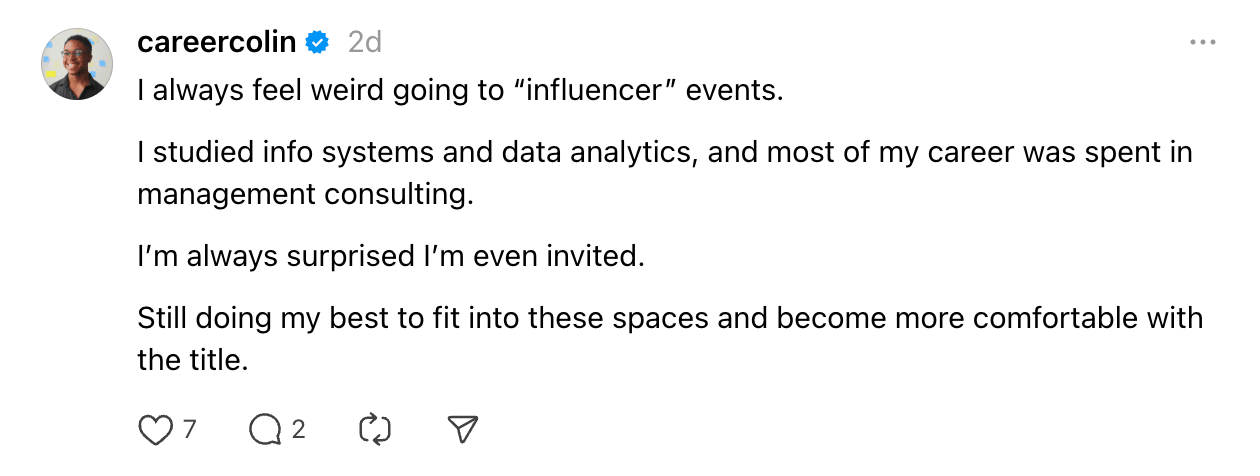The height and width of the screenshot is (476, 1260).
Task: Select the text line "management consulting."
Action: (305, 194)
